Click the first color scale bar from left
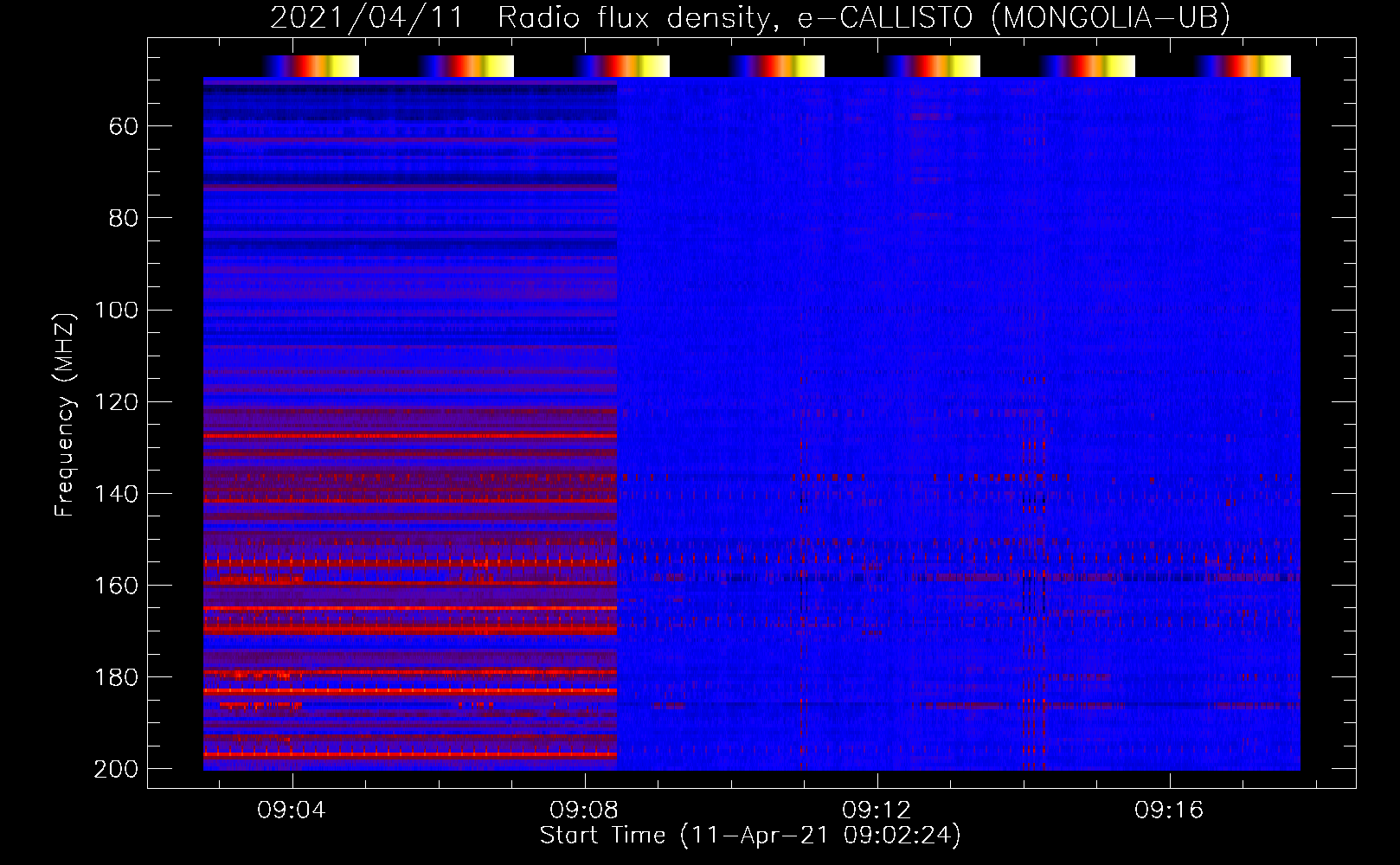The width and height of the screenshot is (1400, 865). coord(311,66)
